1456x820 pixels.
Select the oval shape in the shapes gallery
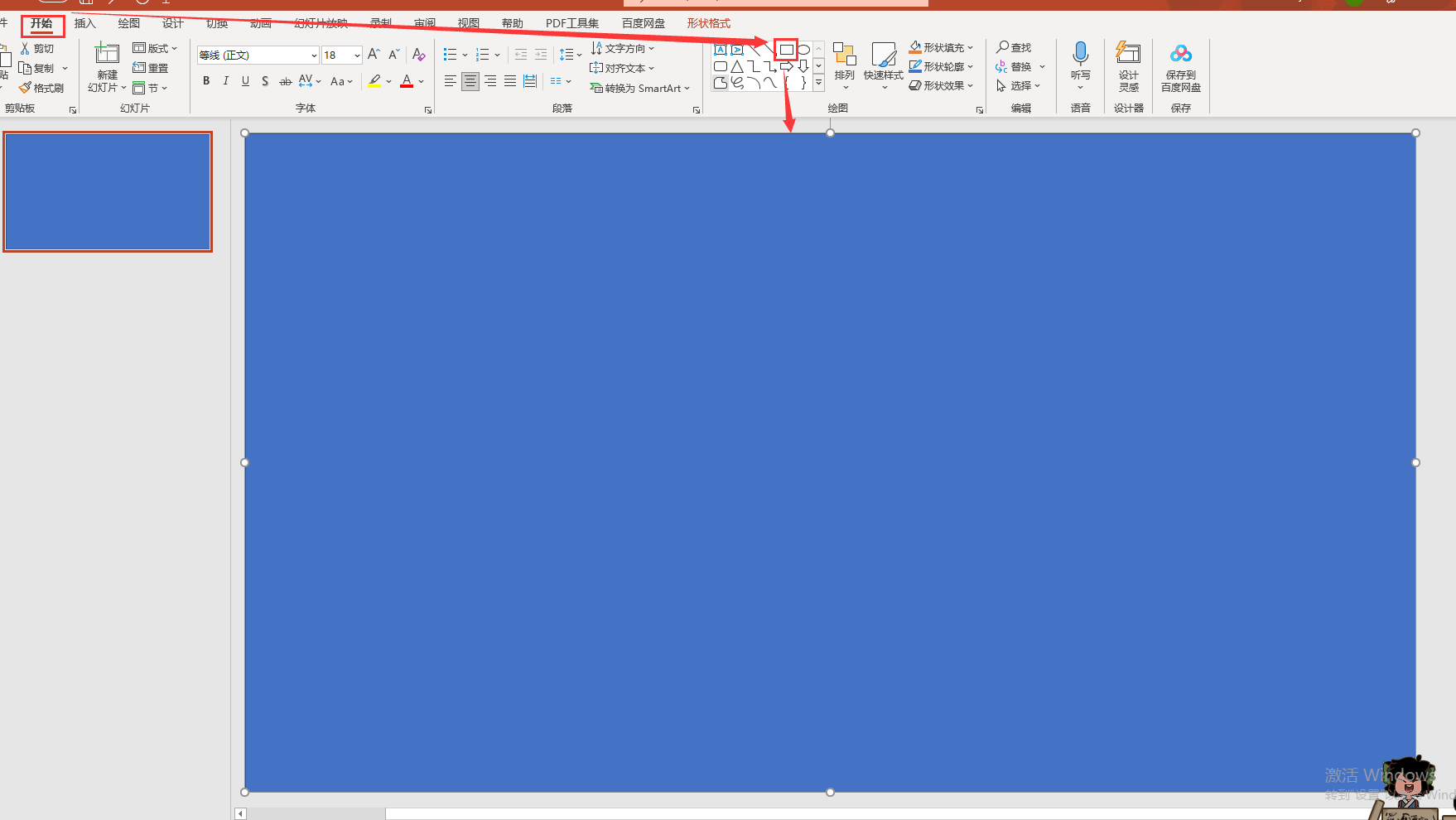coord(803,50)
